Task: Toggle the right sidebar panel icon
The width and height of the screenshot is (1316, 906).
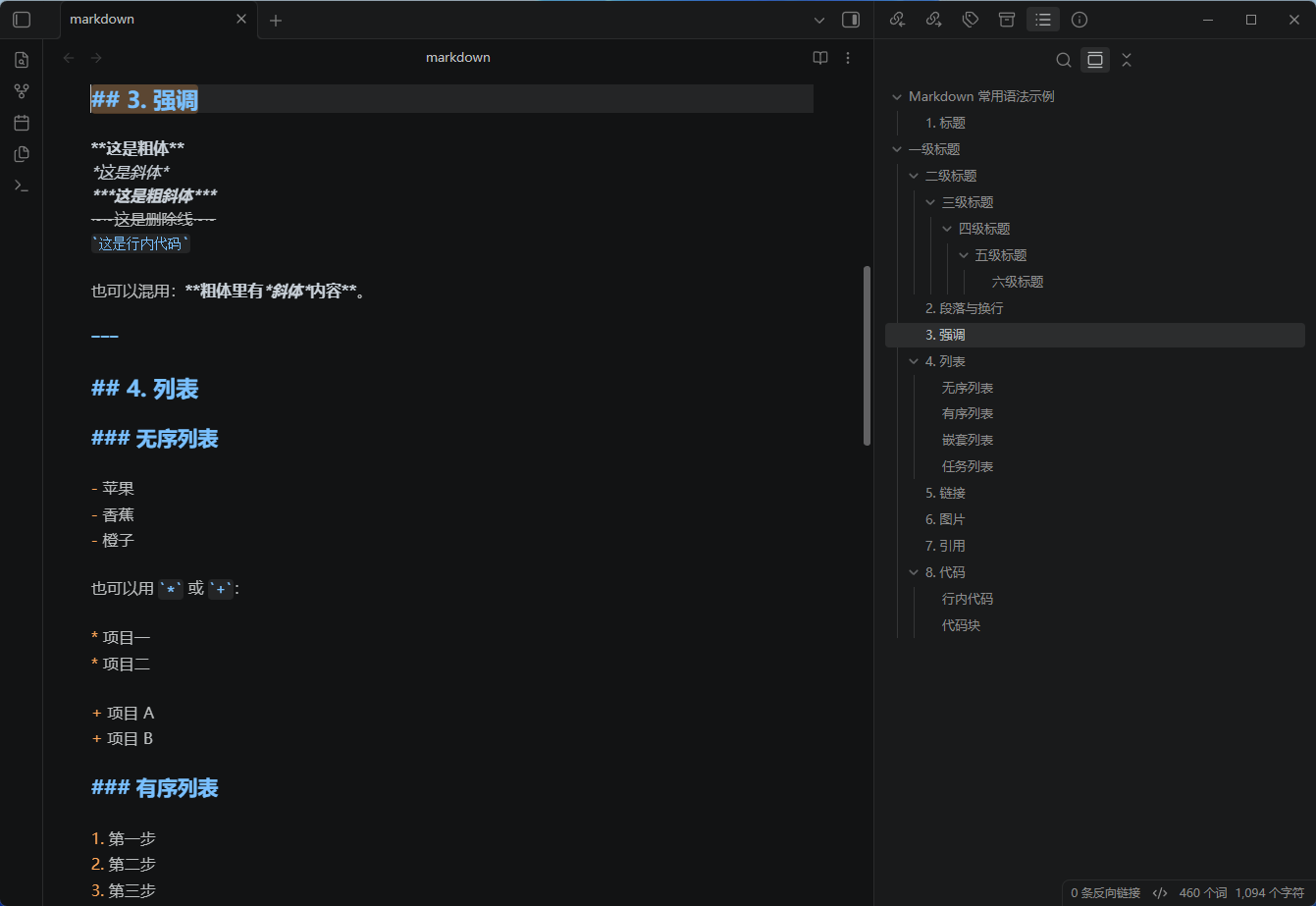Action: pos(851,20)
